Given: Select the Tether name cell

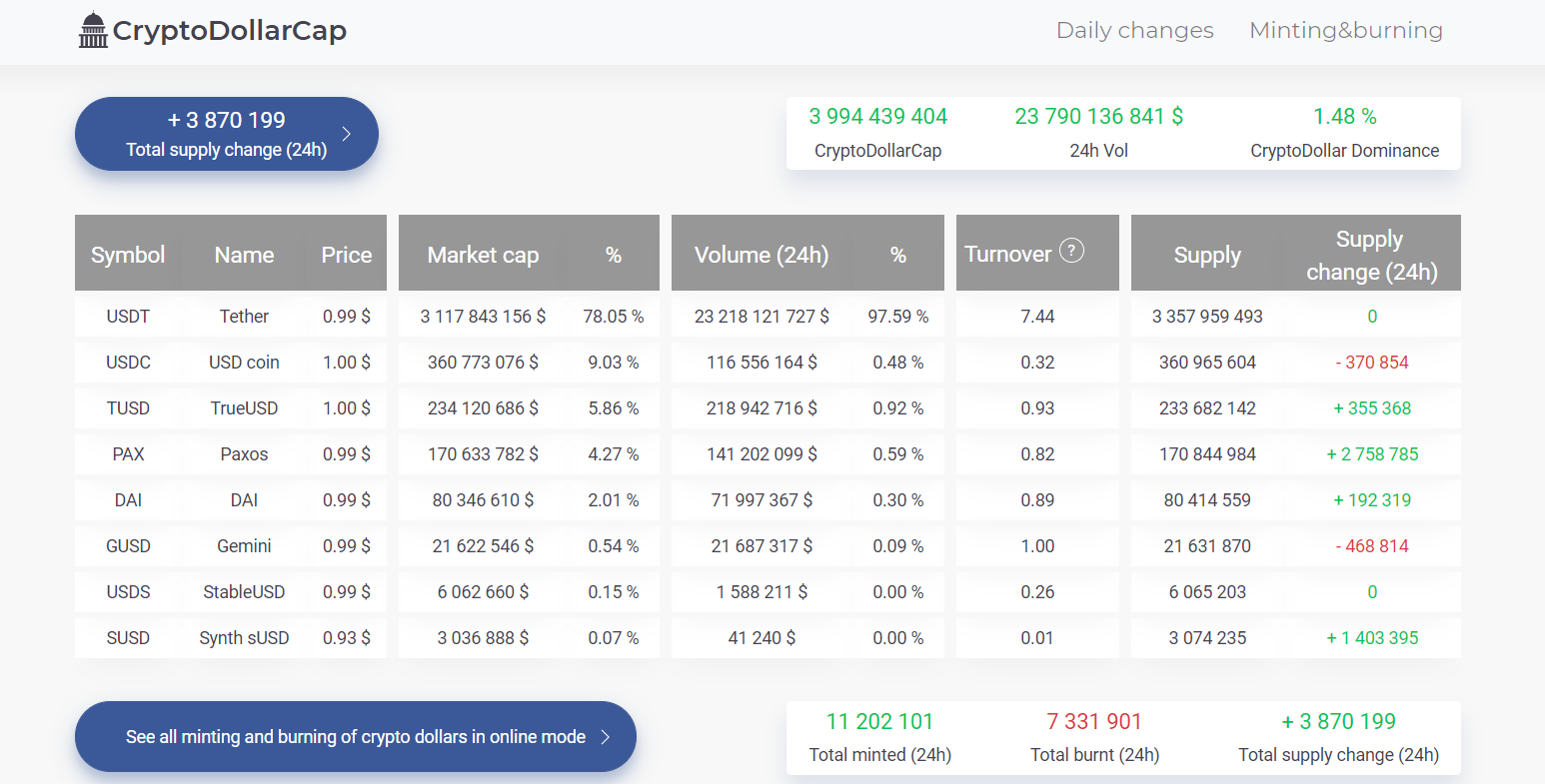Looking at the screenshot, I should pyautogui.click(x=244, y=317).
